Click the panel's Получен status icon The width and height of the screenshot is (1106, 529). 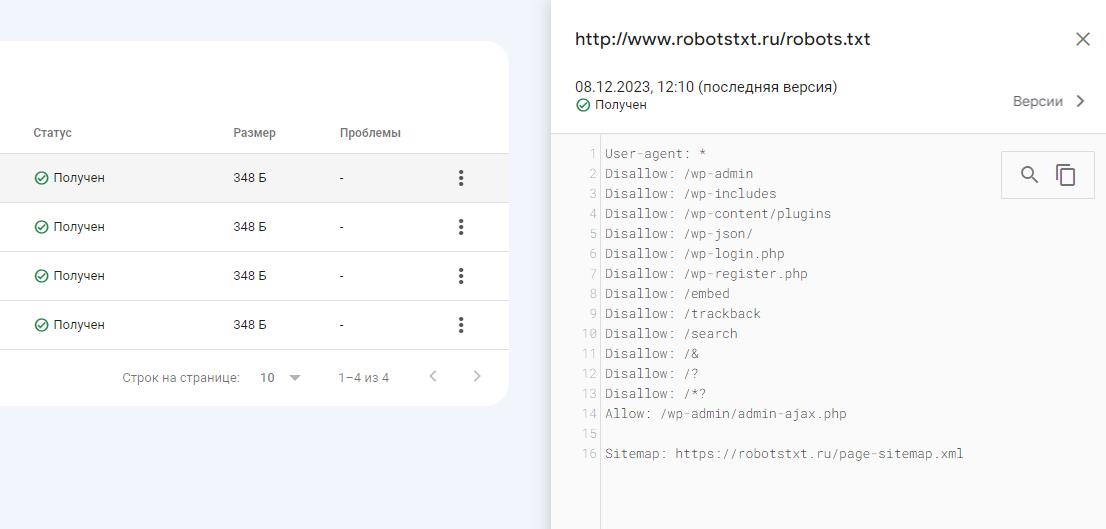coord(583,105)
